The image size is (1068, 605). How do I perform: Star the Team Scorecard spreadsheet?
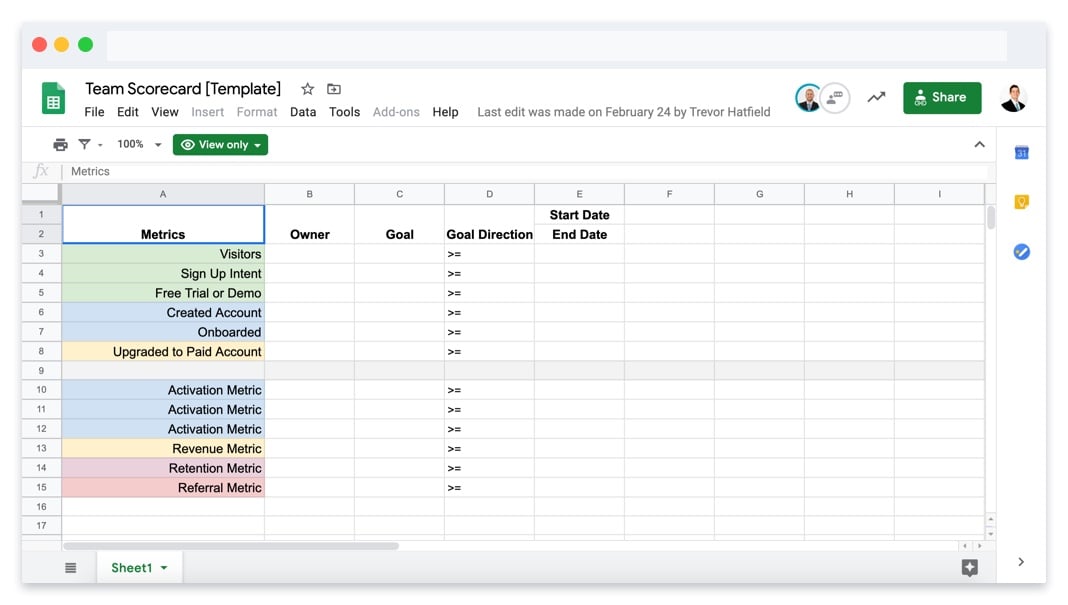point(307,88)
